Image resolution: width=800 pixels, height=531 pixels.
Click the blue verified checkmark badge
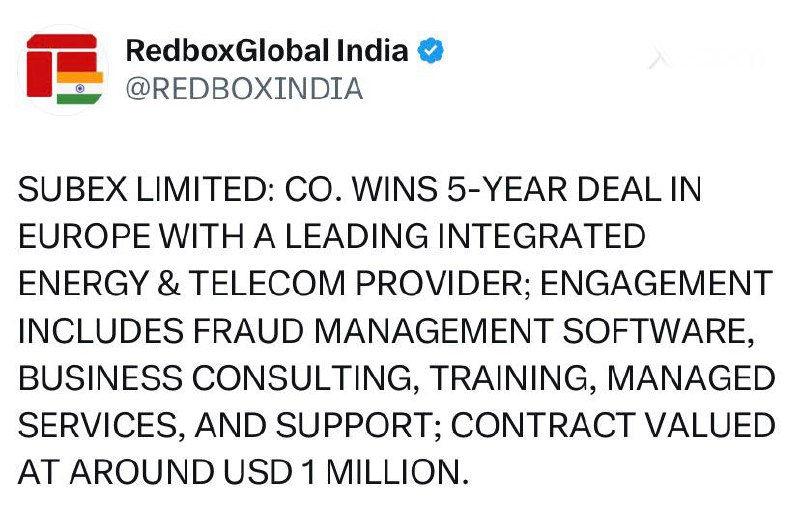(x=431, y=50)
